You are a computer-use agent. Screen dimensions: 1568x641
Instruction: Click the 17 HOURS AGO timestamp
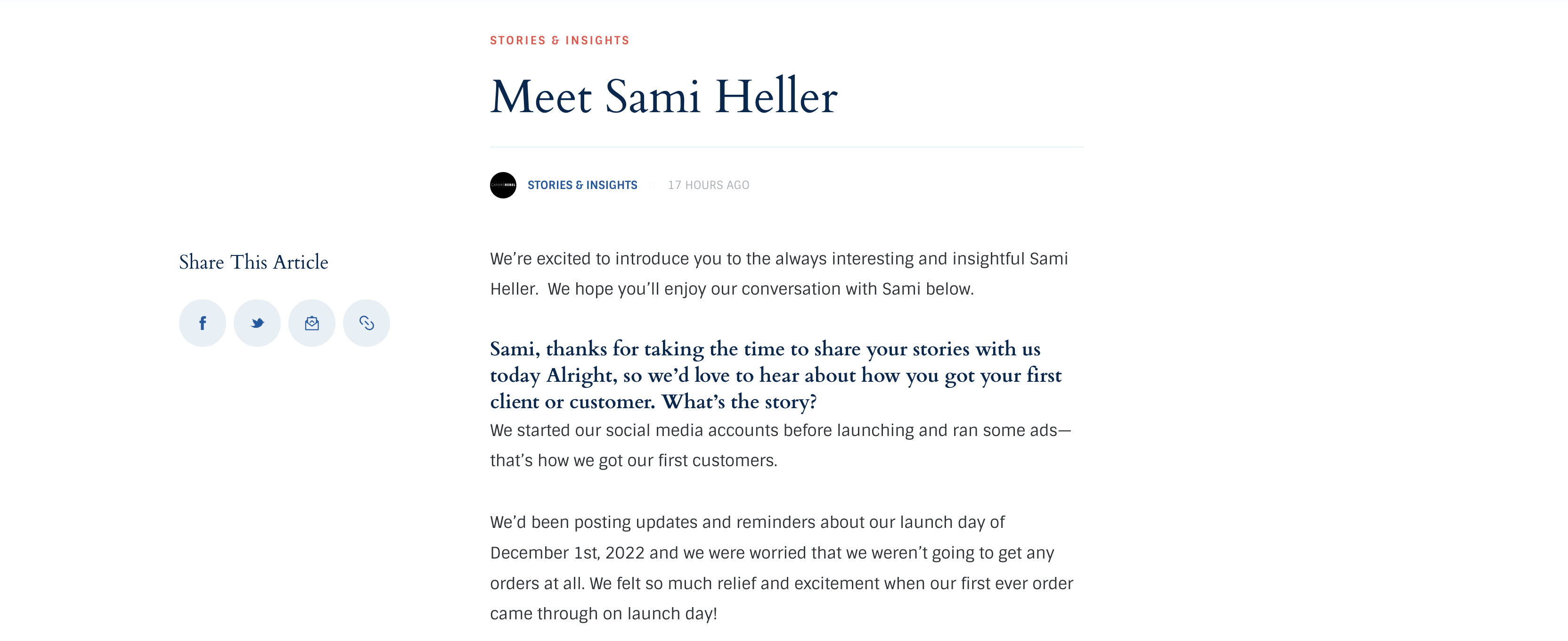[708, 185]
